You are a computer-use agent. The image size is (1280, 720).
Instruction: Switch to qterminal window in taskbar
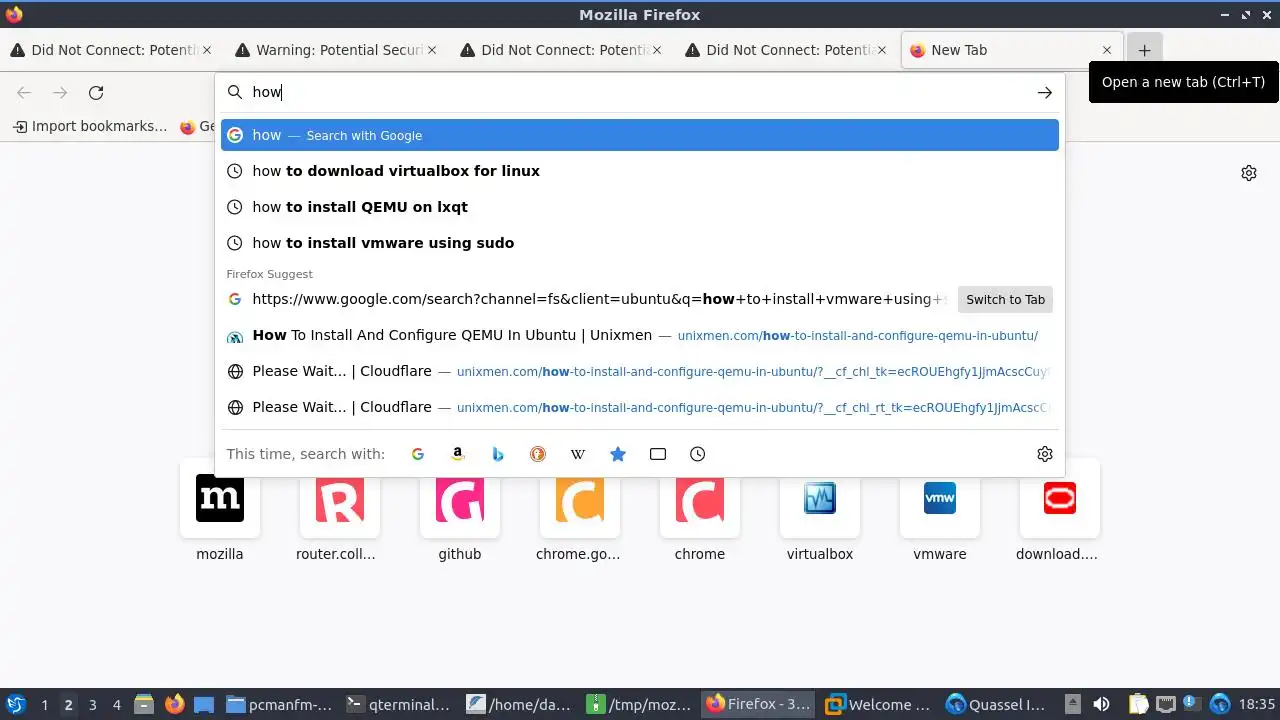pyautogui.click(x=399, y=704)
